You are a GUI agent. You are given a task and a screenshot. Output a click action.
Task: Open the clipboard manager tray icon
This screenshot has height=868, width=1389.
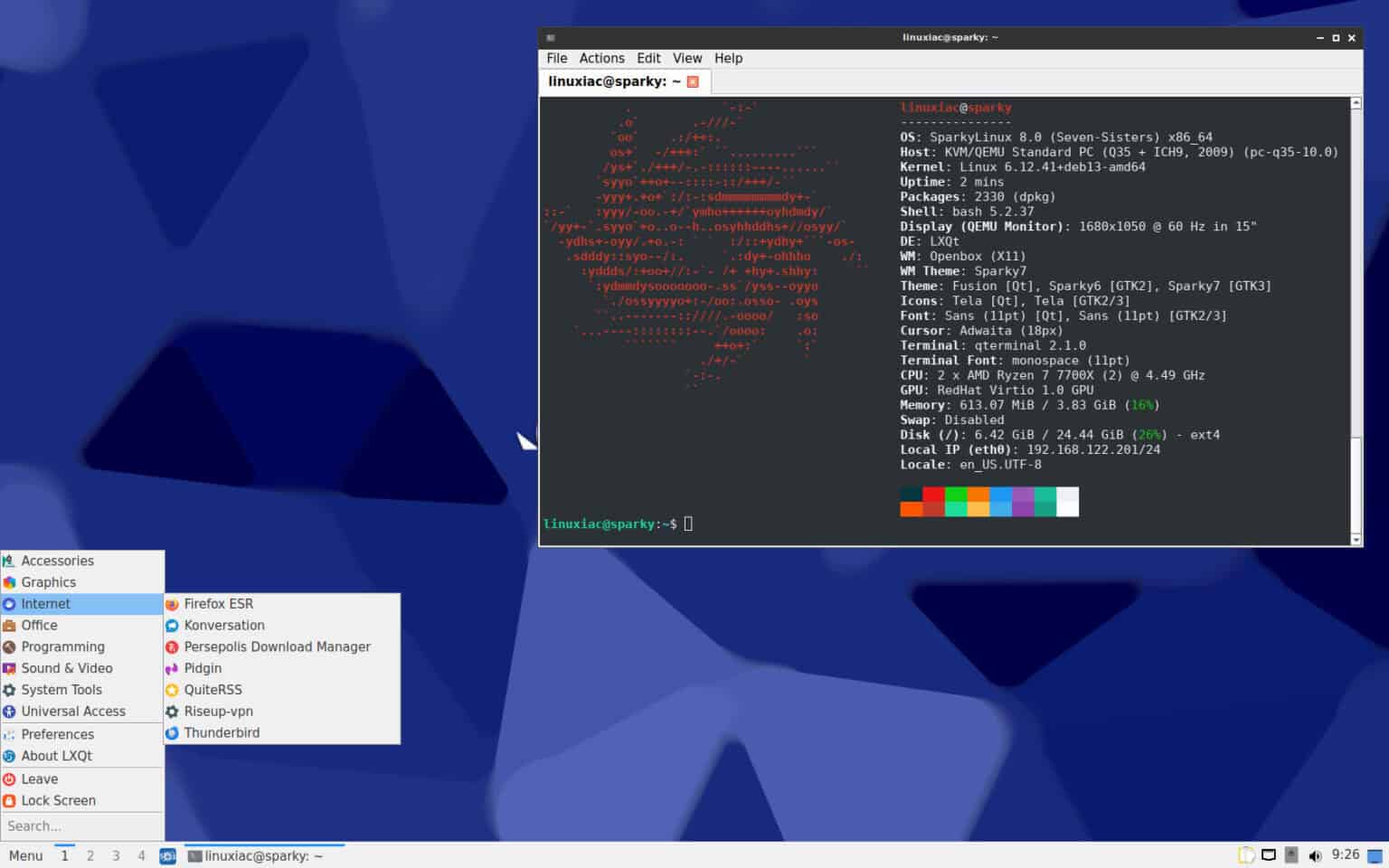[x=1246, y=854]
